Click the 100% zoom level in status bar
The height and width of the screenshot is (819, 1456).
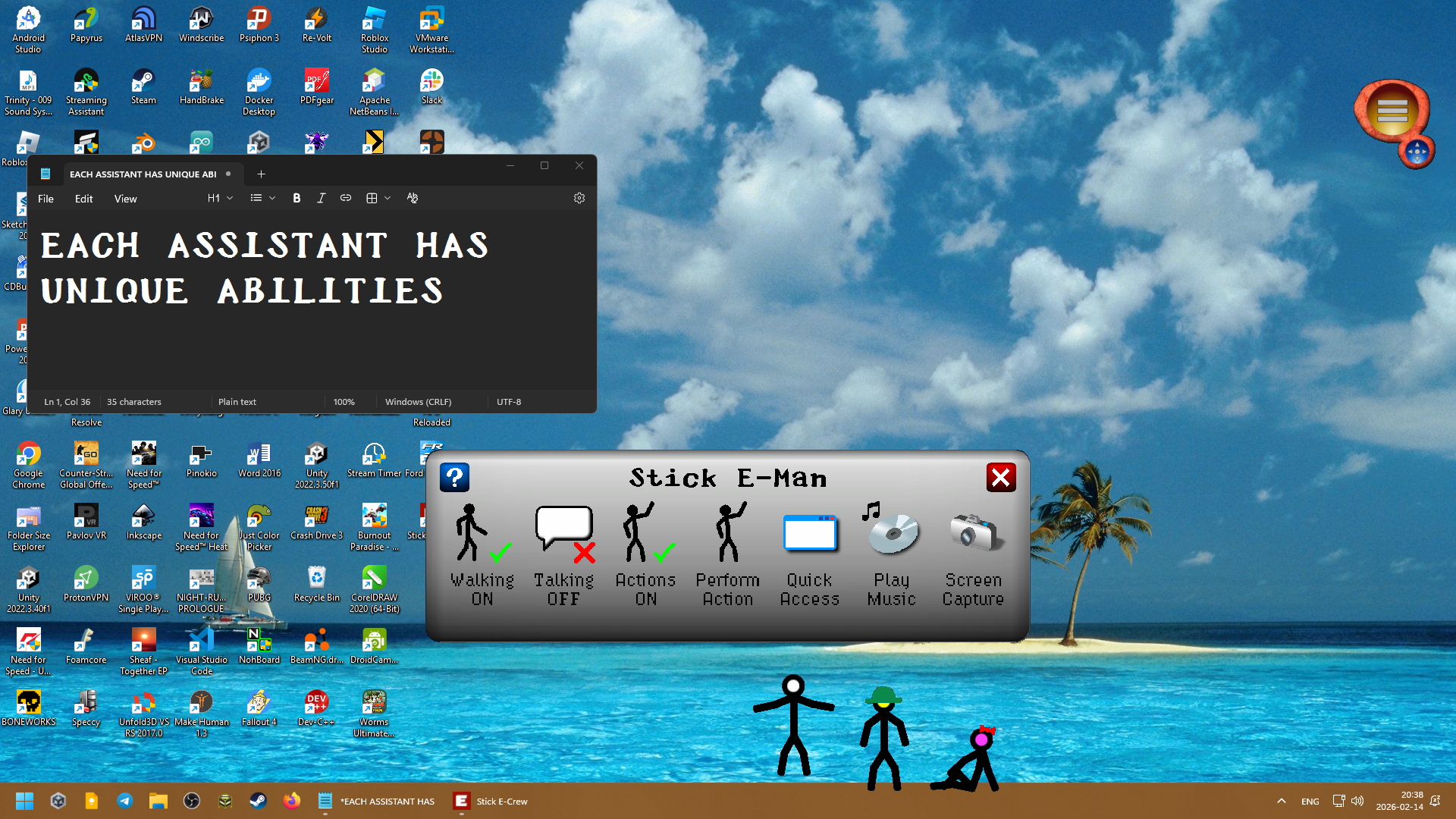(x=344, y=402)
